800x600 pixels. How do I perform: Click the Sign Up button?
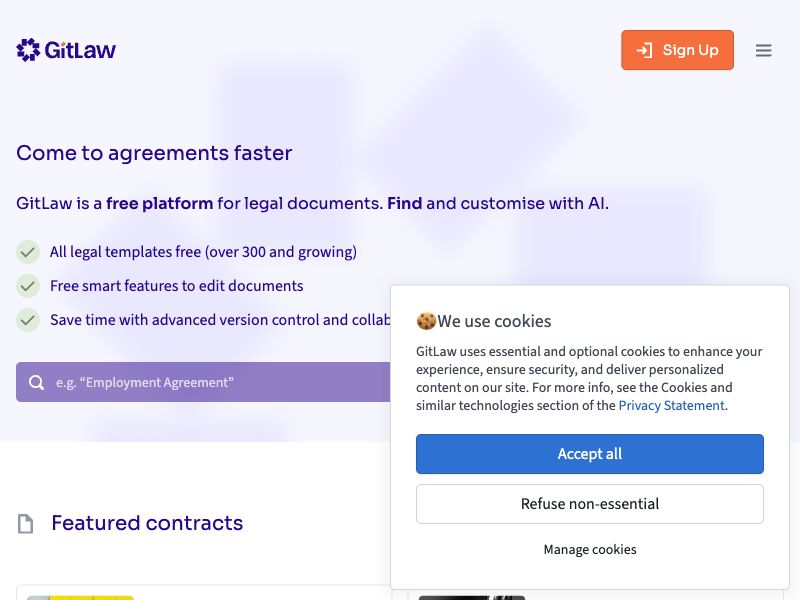(677, 50)
